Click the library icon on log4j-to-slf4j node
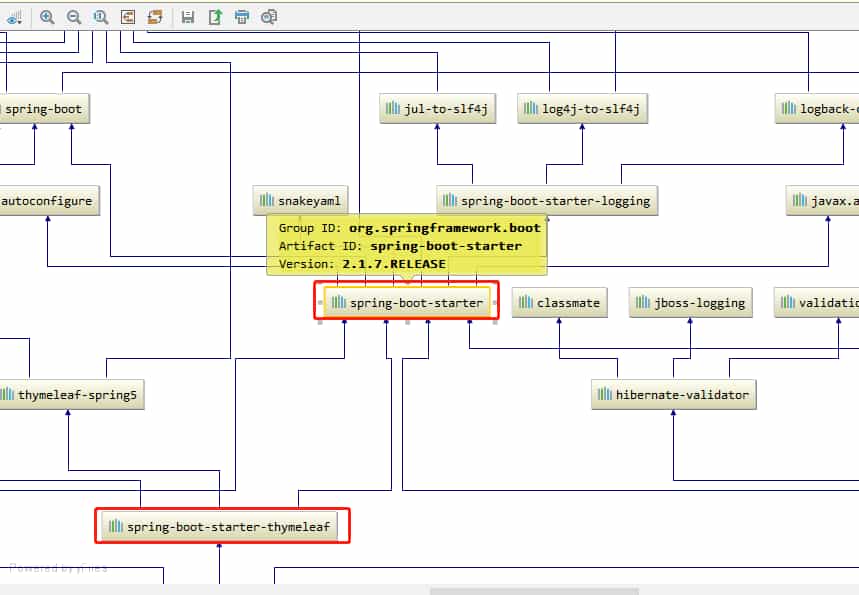Screen dimensions: 859x595 (x=531, y=108)
